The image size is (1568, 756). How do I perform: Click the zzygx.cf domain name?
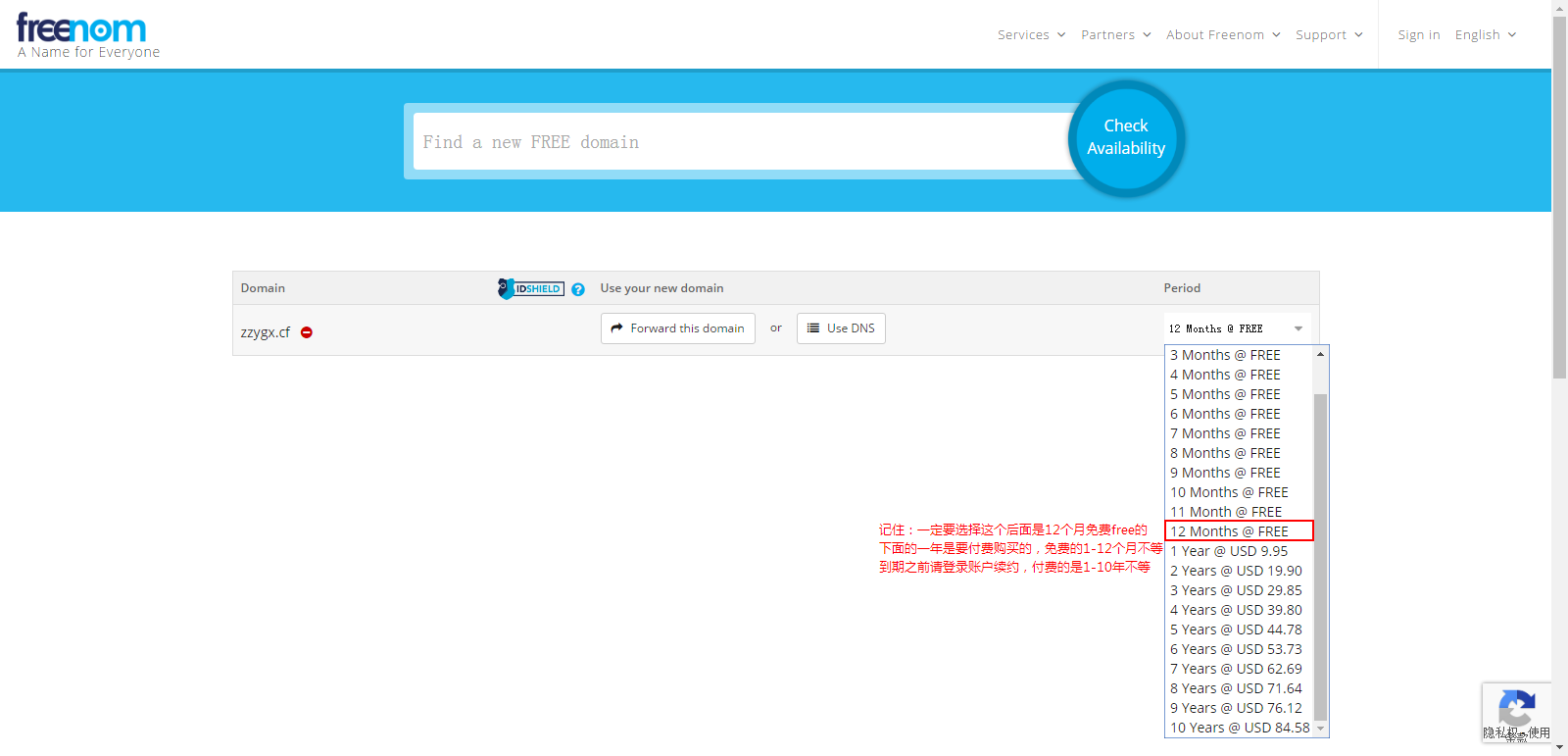(266, 332)
